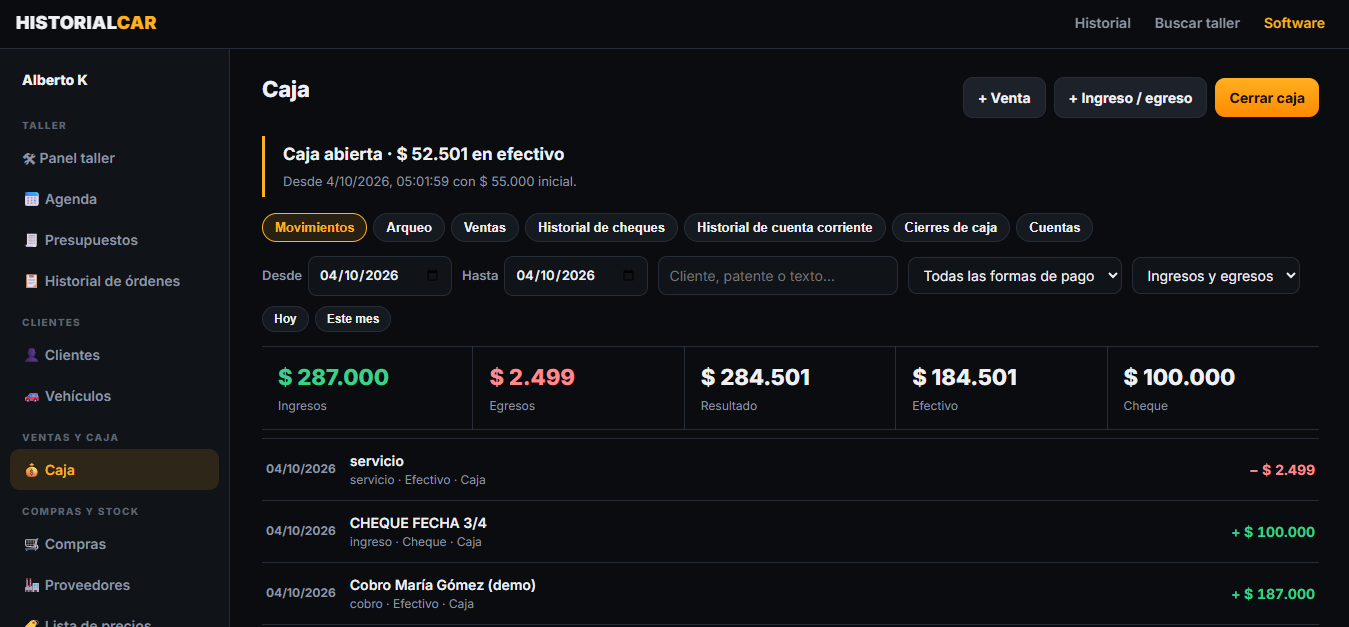
Task: Open Vehículos in the sidebar
Action: pyautogui.click(x=115, y=396)
